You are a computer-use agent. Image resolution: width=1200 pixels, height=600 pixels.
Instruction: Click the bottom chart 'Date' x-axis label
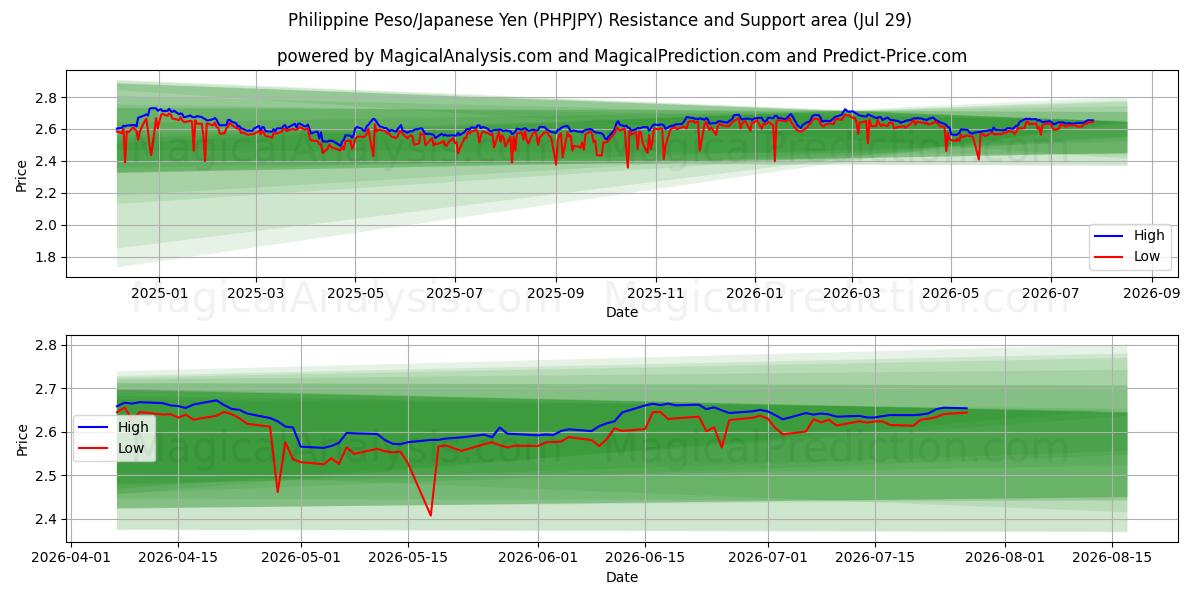click(622, 578)
